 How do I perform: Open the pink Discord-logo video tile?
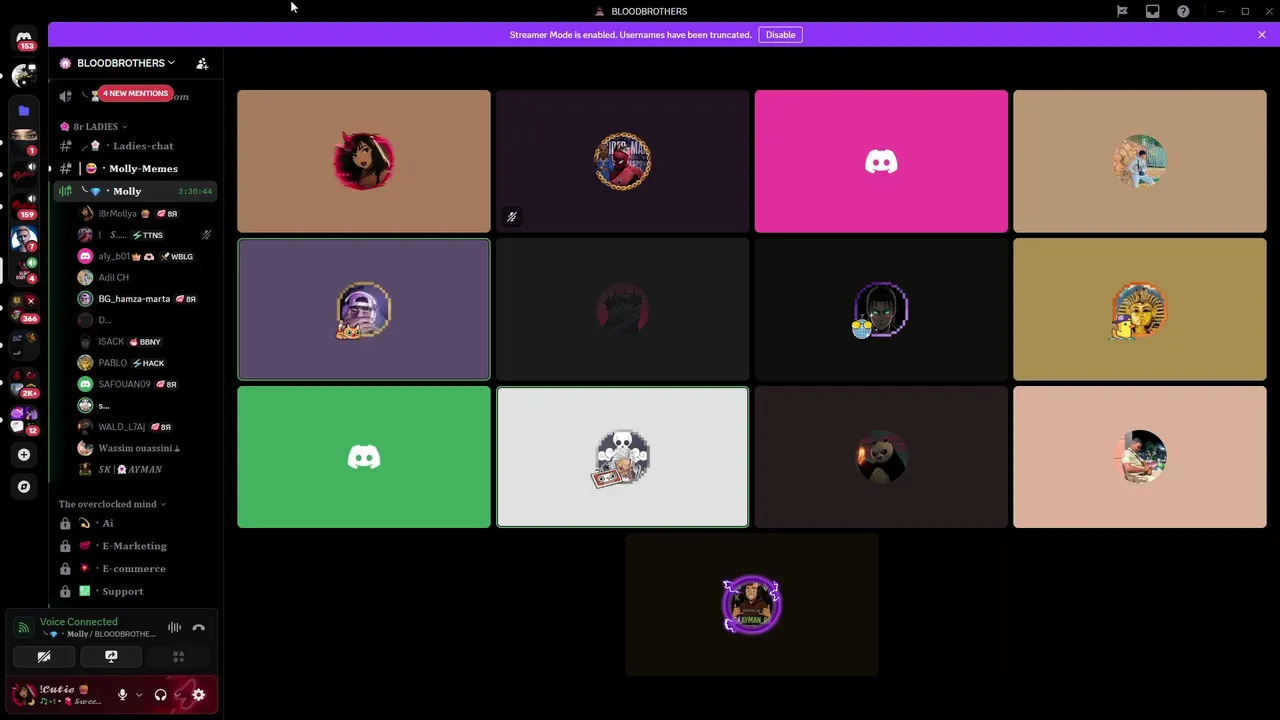coord(881,161)
